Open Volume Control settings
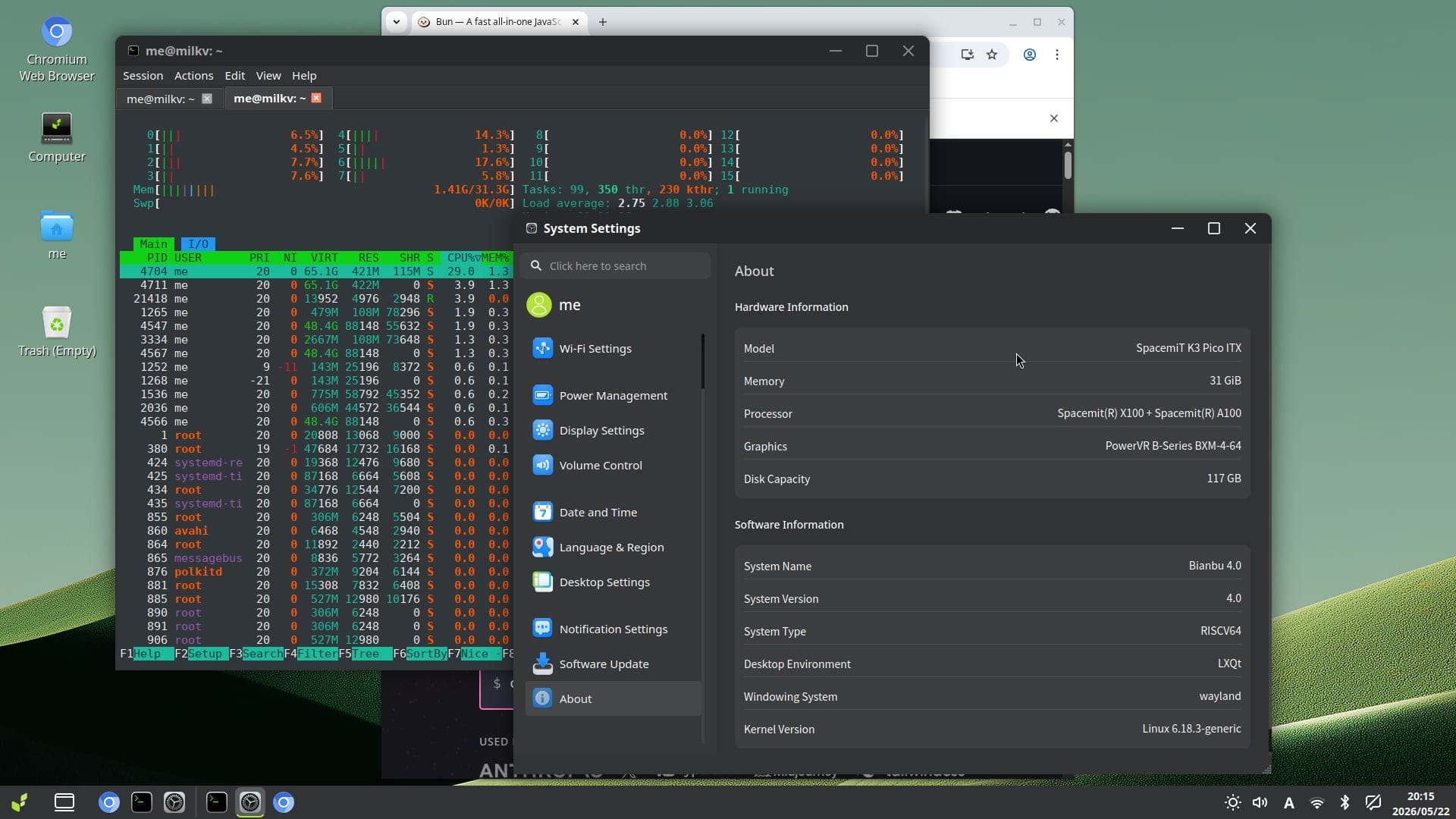Viewport: 1456px width, 819px height. (x=613, y=466)
